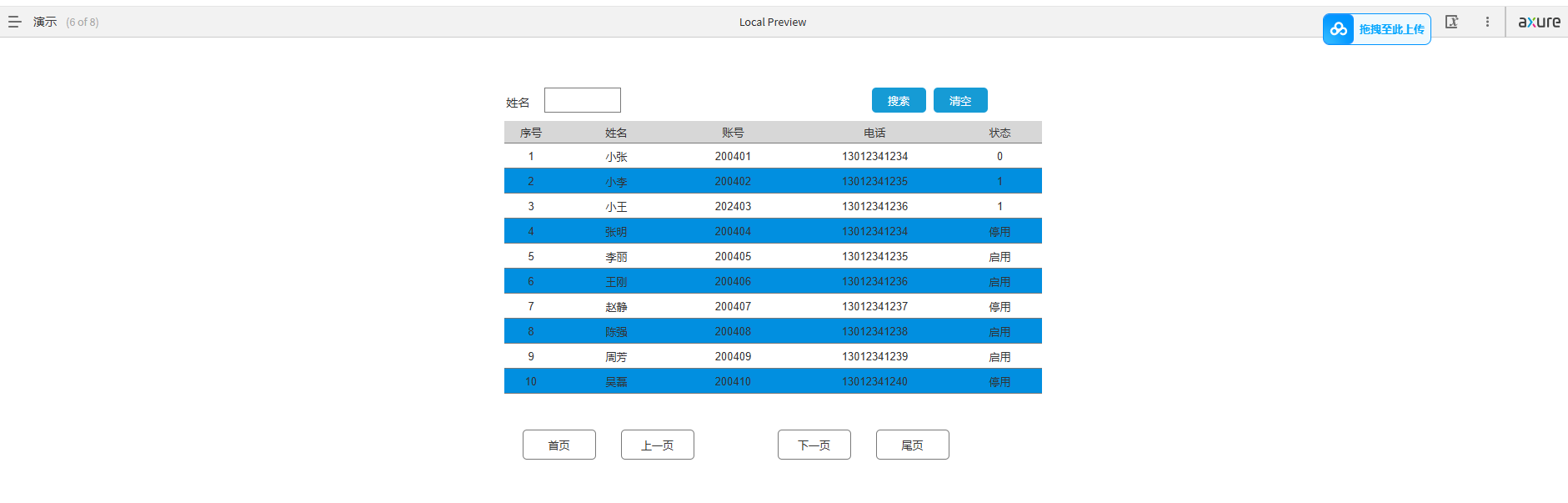Click the cloud upload icon
The height and width of the screenshot is (503, 1568).
point(1339,29)
